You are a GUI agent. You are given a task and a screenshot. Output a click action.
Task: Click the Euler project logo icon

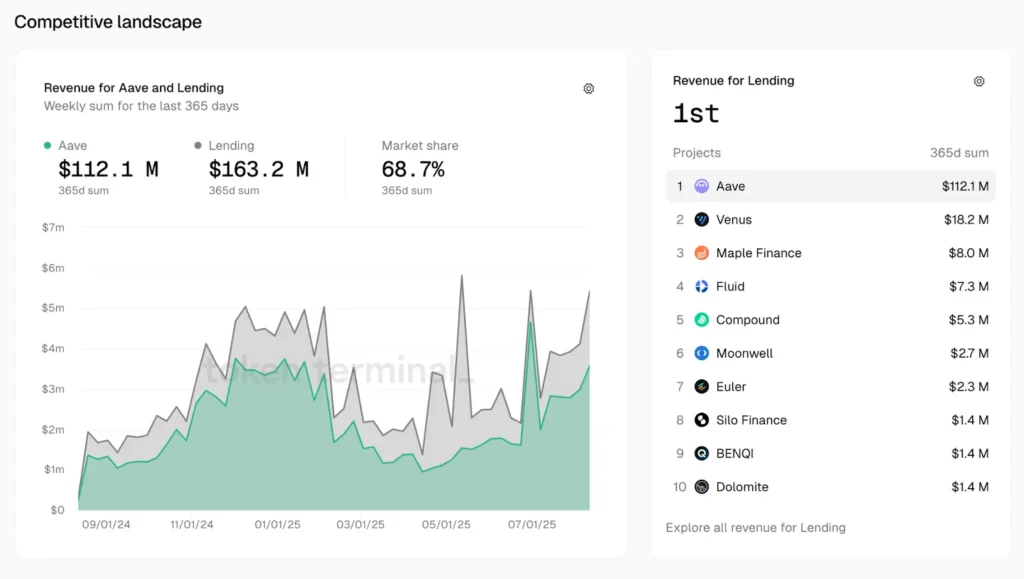point(701,386)
